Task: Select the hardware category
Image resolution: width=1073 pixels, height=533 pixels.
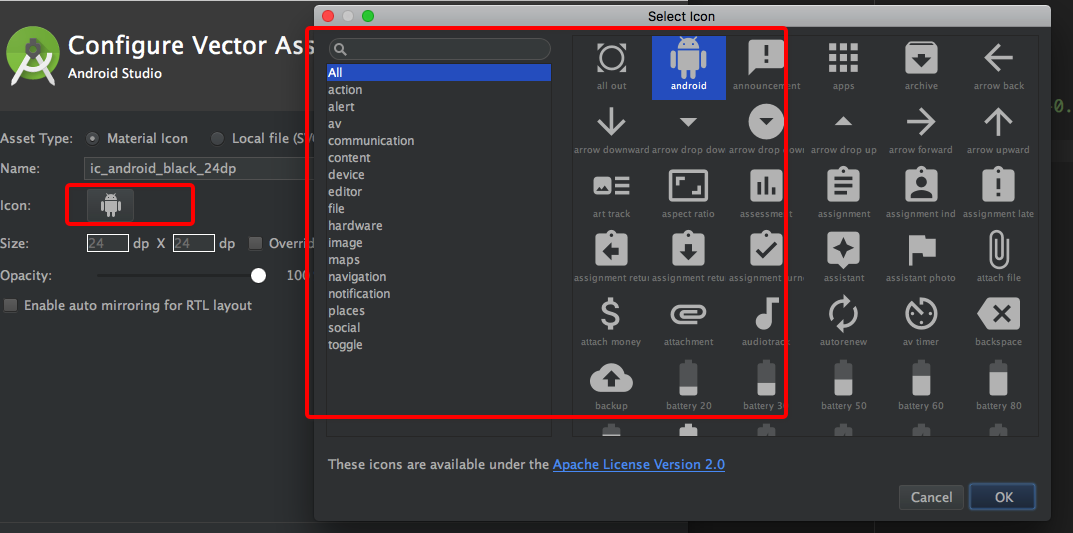Action: click(439, 225)
